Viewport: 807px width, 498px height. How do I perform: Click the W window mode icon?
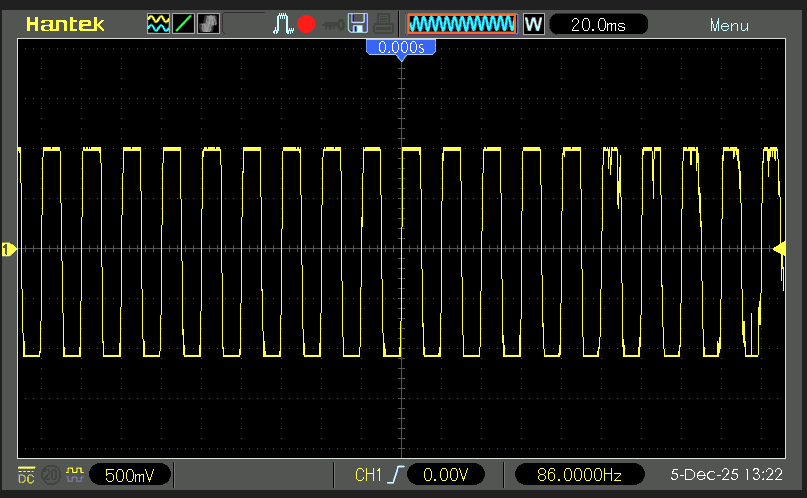(533, 24)
